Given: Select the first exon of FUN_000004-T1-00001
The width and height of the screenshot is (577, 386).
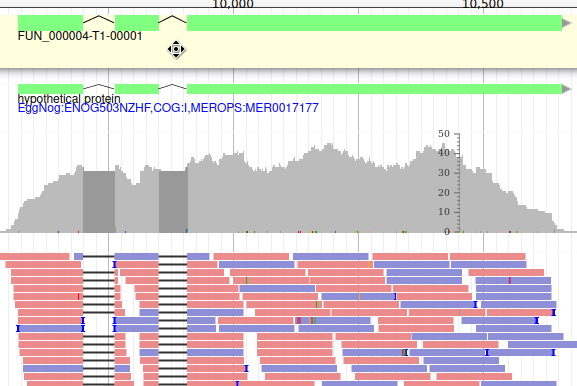Looking at the screenshot, I should click(x=50, y=23).
